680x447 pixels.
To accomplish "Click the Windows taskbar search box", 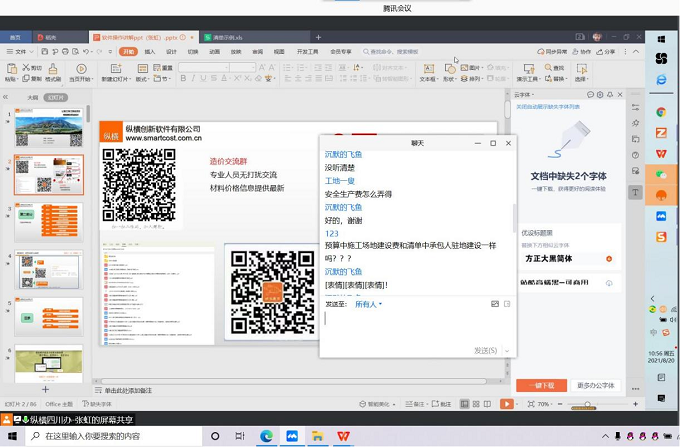I will (114, 436).
